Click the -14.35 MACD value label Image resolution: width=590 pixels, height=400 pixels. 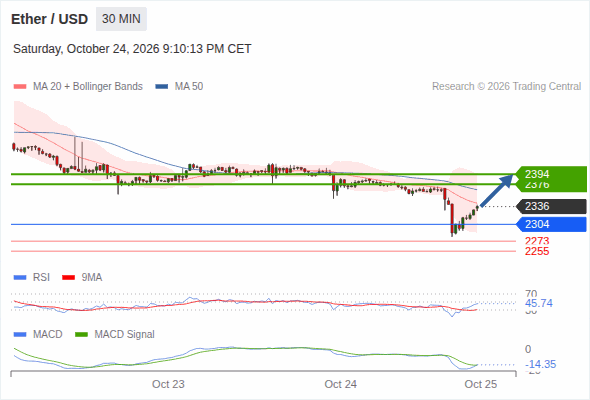point(540,364)
